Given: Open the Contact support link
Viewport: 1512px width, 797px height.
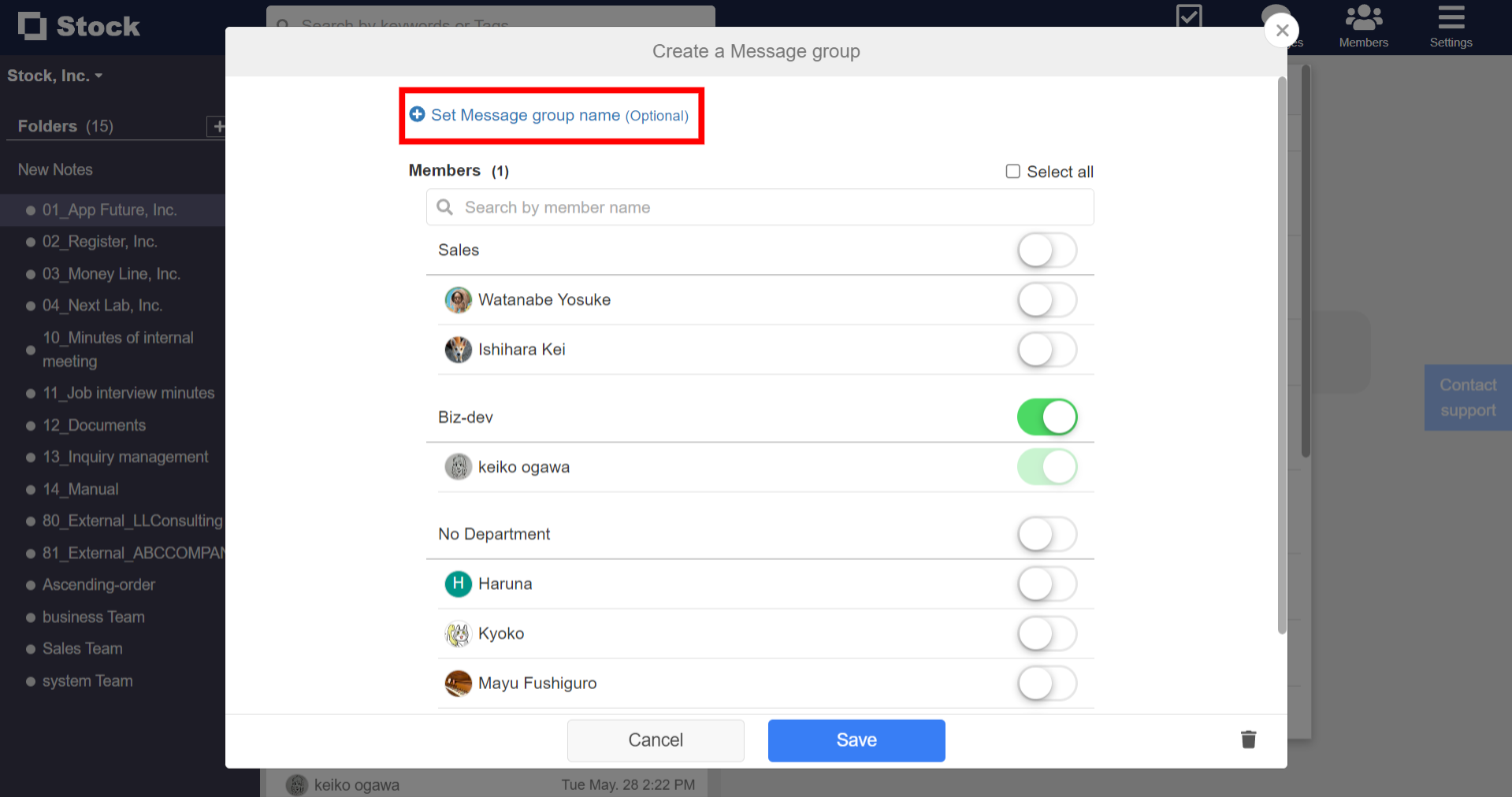Looking at the screenshot, I should [x=1467, y=397].
